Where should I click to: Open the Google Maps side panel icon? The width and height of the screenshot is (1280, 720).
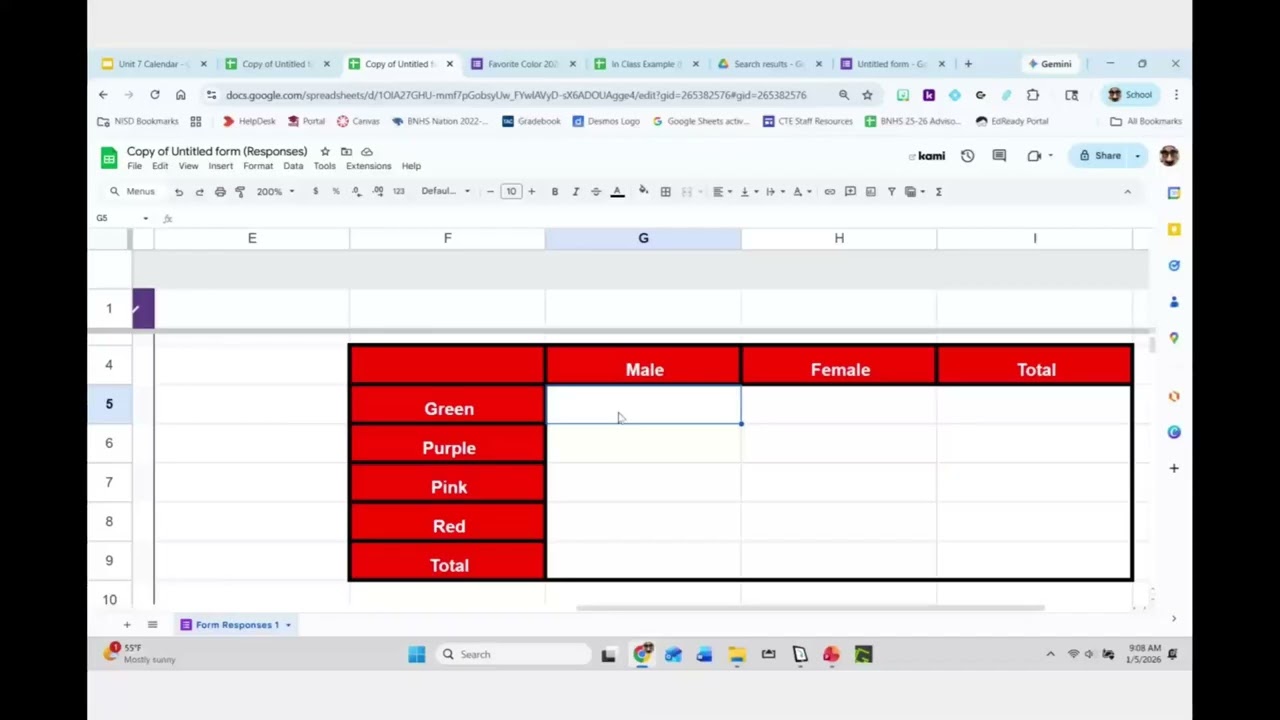[1174, 338]
